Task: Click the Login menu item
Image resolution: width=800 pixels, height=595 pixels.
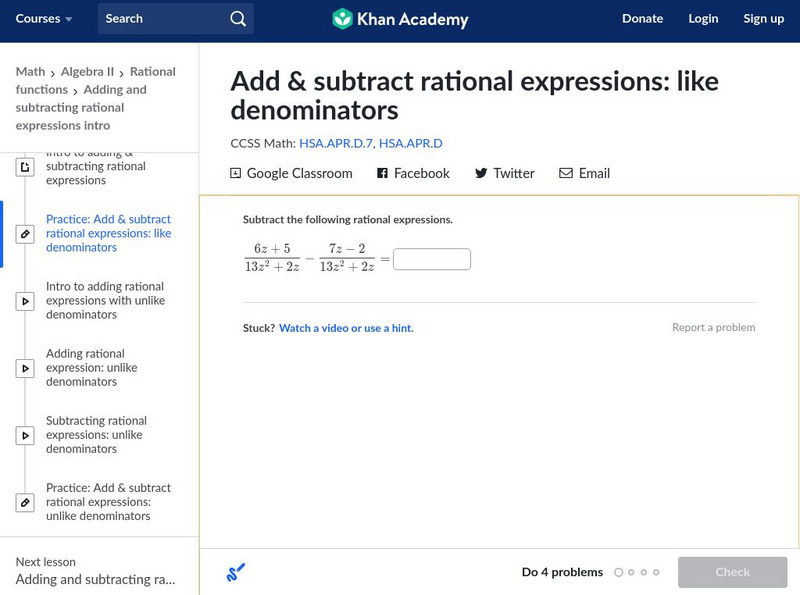Action: pos(703,19)
